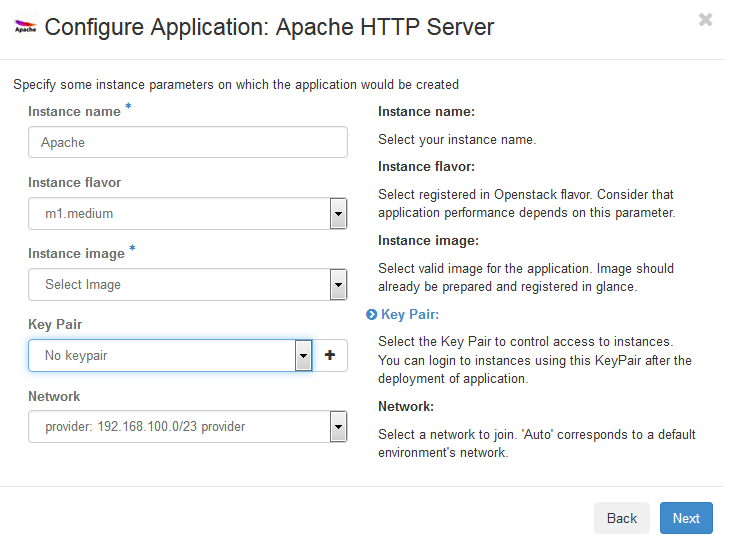Click the 'Instance image:' help heading
Image resolution: width=732 pixels, height=544 pixels.
428,240
